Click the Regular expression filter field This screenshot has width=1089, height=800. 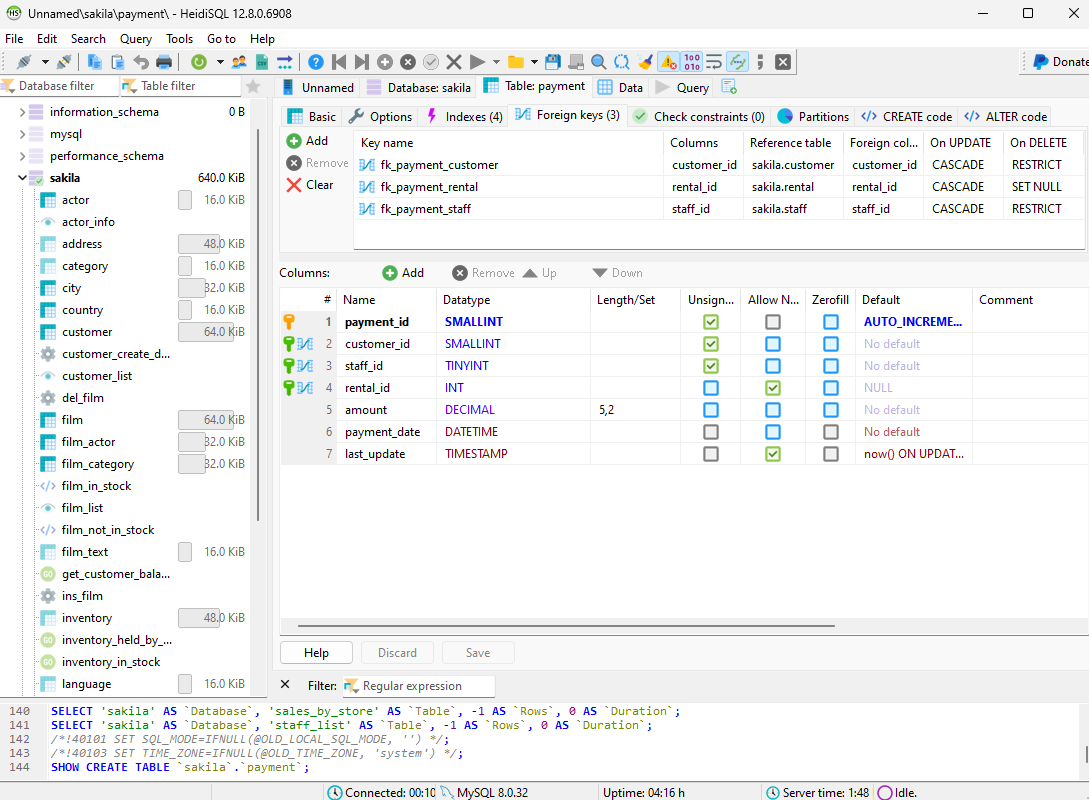419,686
